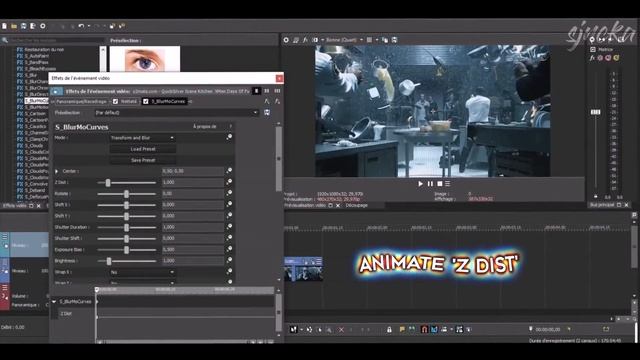The height and width of the screenshot is (360, 640).
Task: Toggle snapping magnet icon in timeline toolbar
Action: click(x=424, y=329)
